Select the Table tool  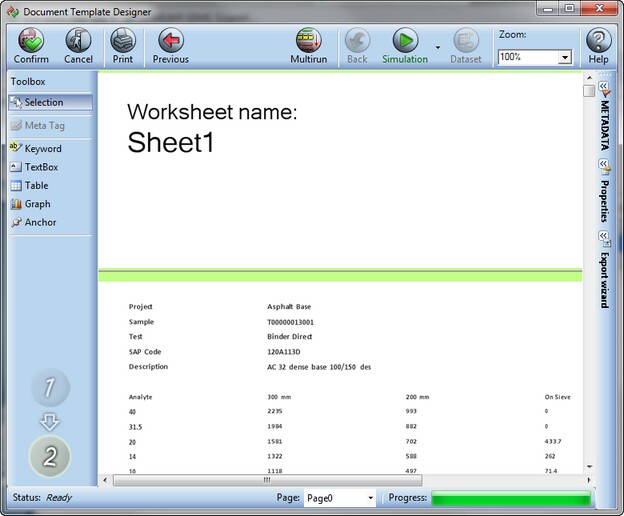tap(29, 185)
